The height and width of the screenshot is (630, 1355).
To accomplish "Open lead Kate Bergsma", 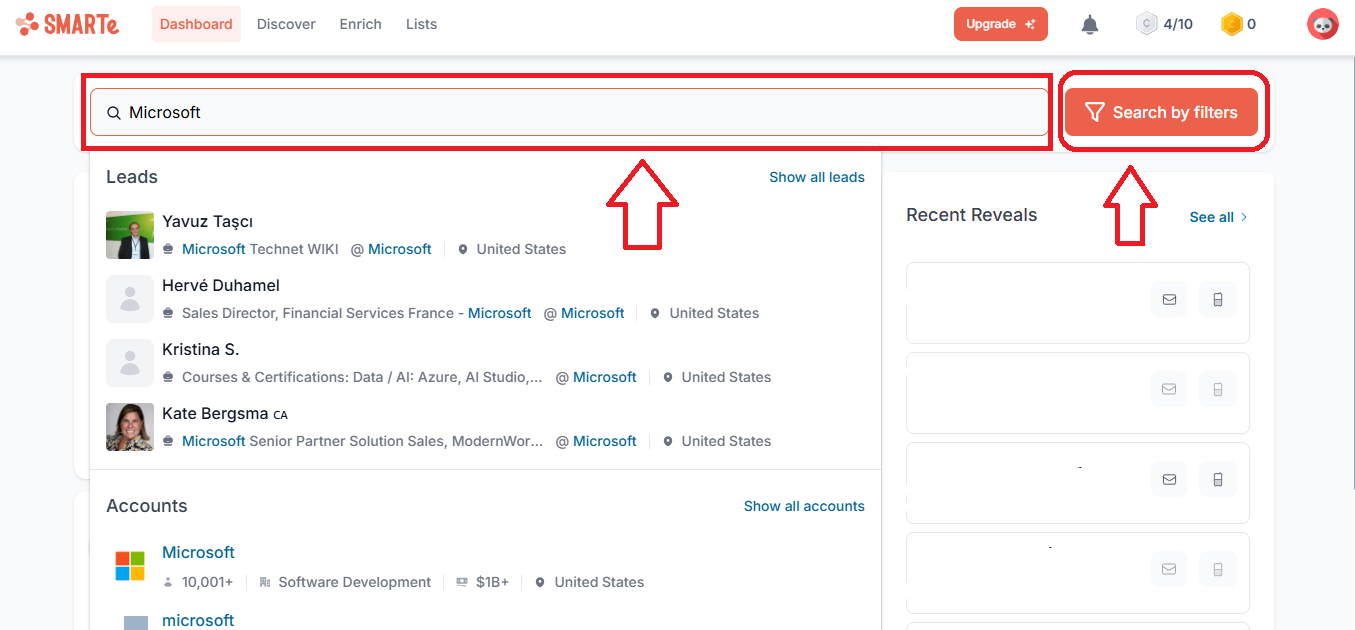I will (215, 414).
